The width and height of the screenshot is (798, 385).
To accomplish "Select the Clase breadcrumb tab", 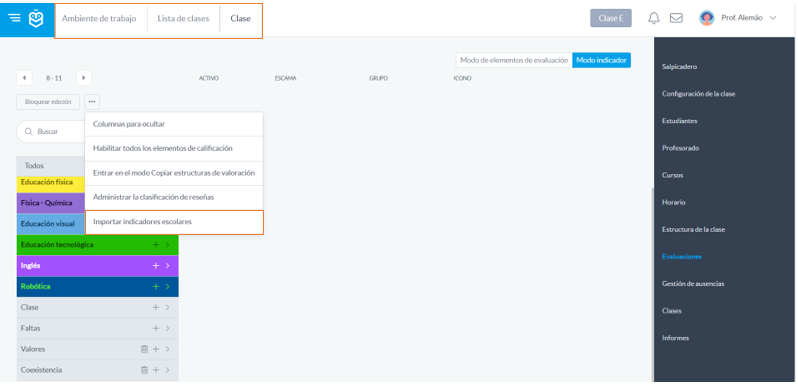I will [x=240, y=18].
